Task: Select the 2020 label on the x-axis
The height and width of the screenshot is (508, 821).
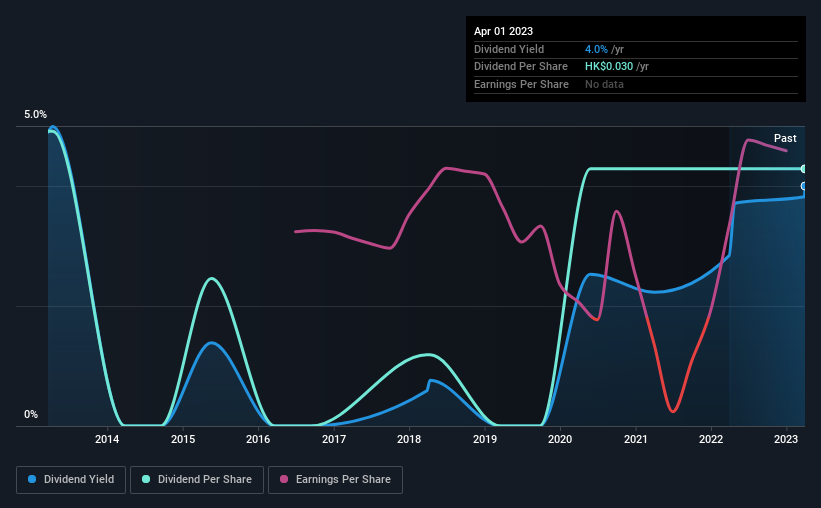Action: pyautogui.click(x=560, y=439)
